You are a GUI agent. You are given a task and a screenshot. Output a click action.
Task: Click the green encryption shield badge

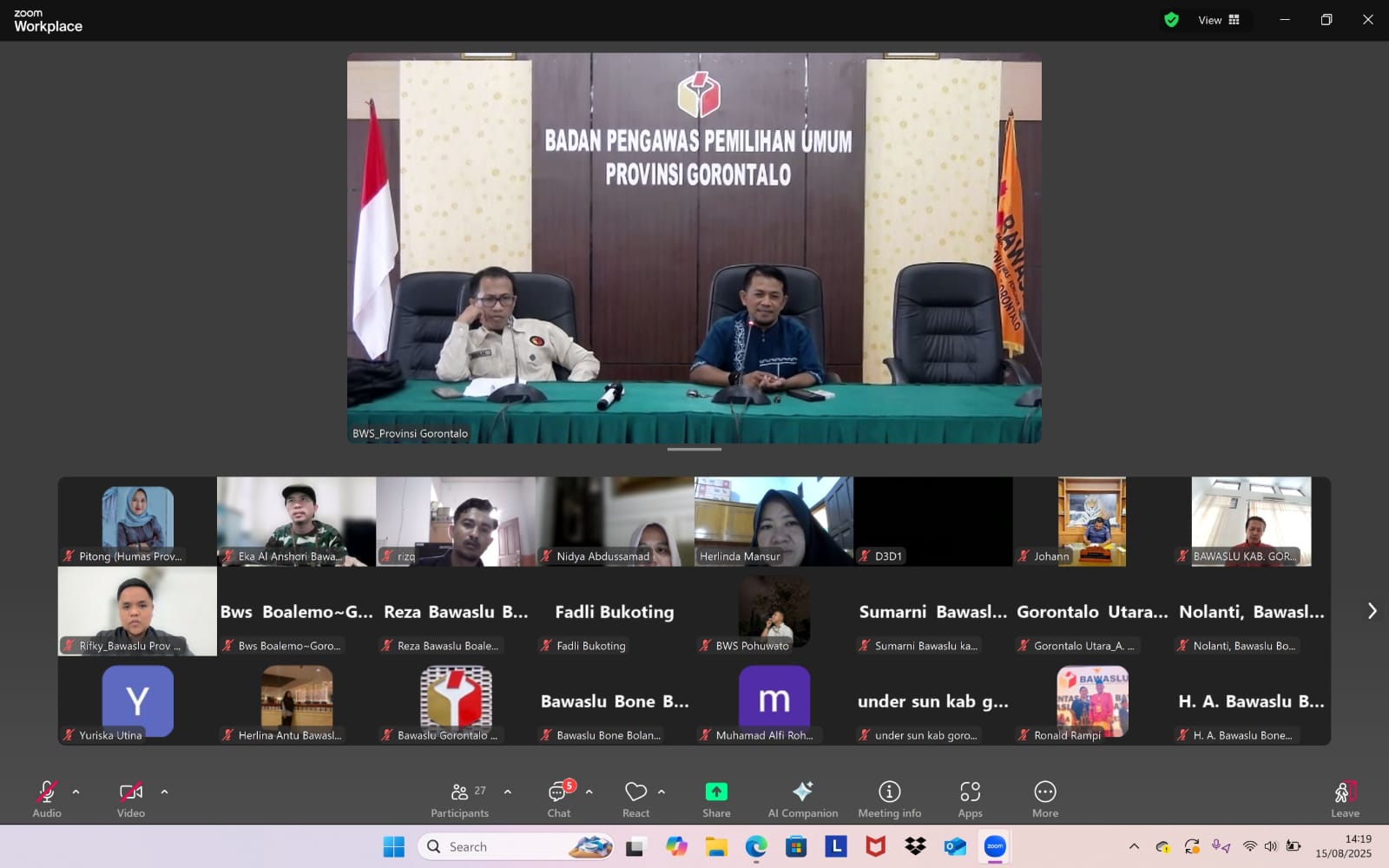[1171, 19]
